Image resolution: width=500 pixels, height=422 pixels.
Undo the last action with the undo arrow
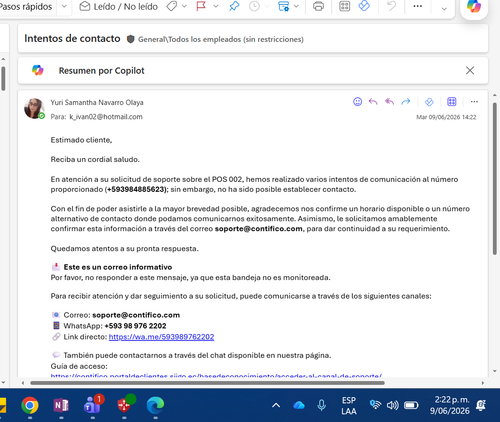[391, 6]
